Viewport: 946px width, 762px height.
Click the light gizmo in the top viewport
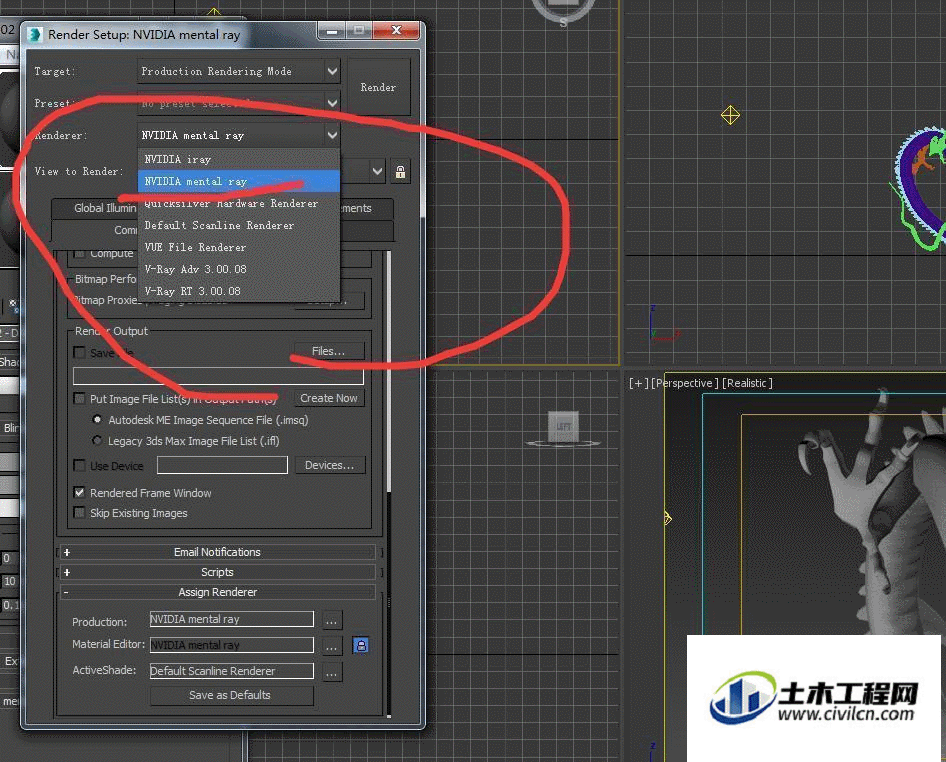tap(730, 115)
